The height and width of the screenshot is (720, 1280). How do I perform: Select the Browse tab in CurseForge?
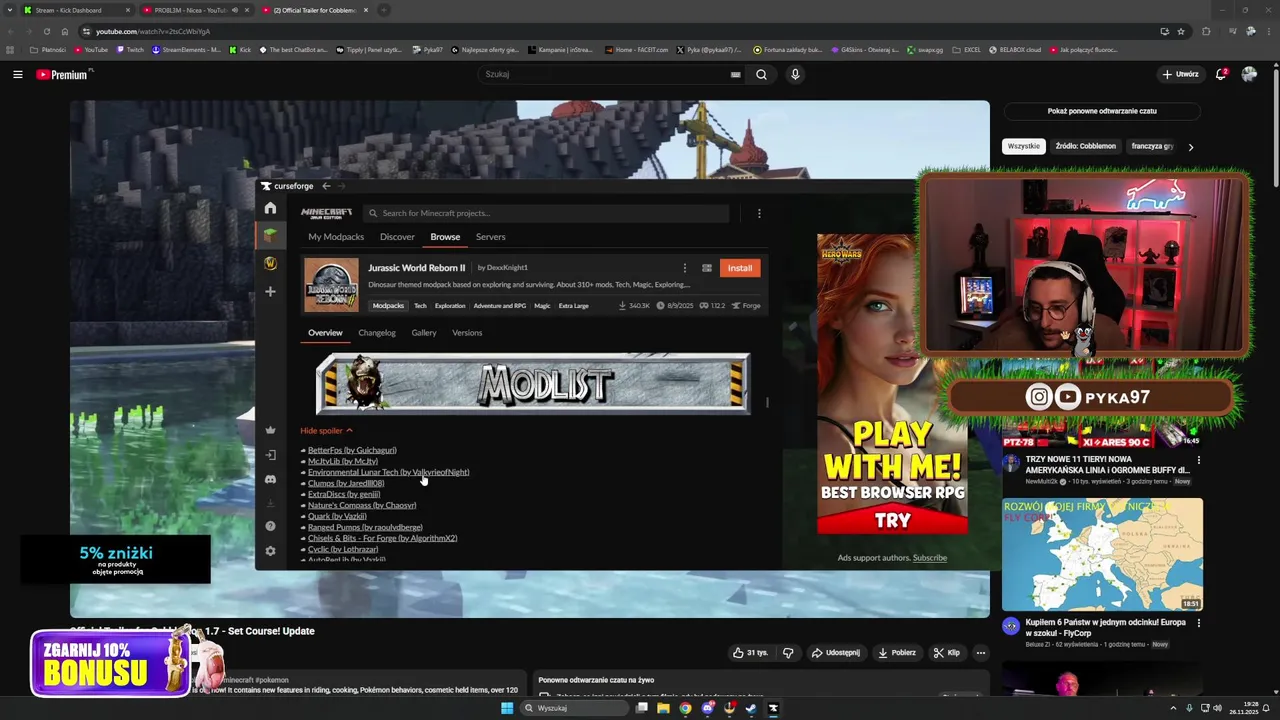click(445, 237)
